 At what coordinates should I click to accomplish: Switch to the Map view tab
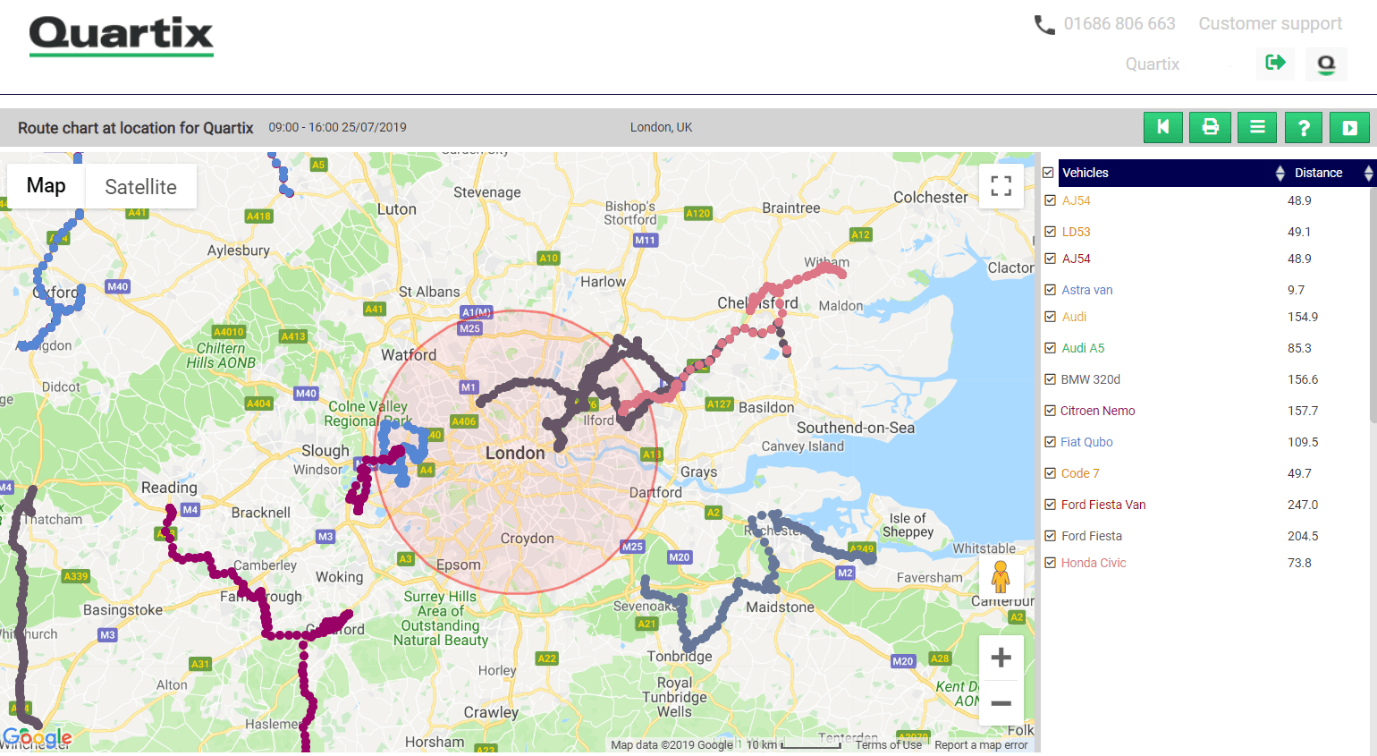coord(45,186)
